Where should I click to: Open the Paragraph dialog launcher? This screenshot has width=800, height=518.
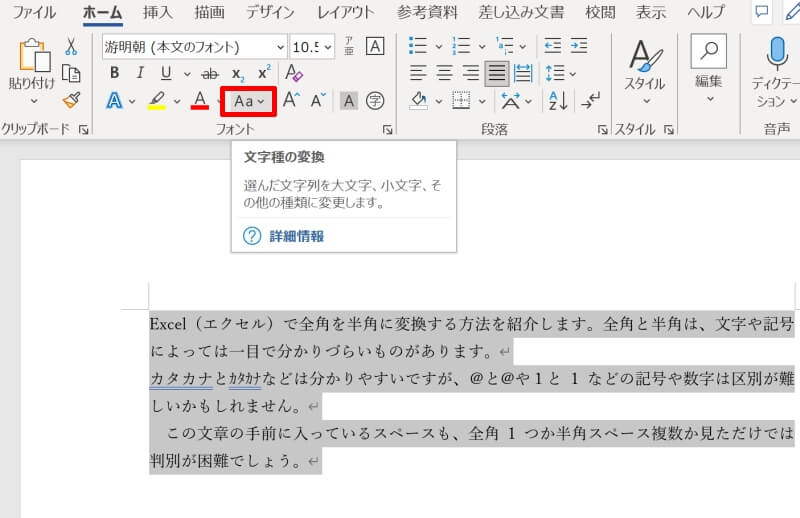click(603, 130)
